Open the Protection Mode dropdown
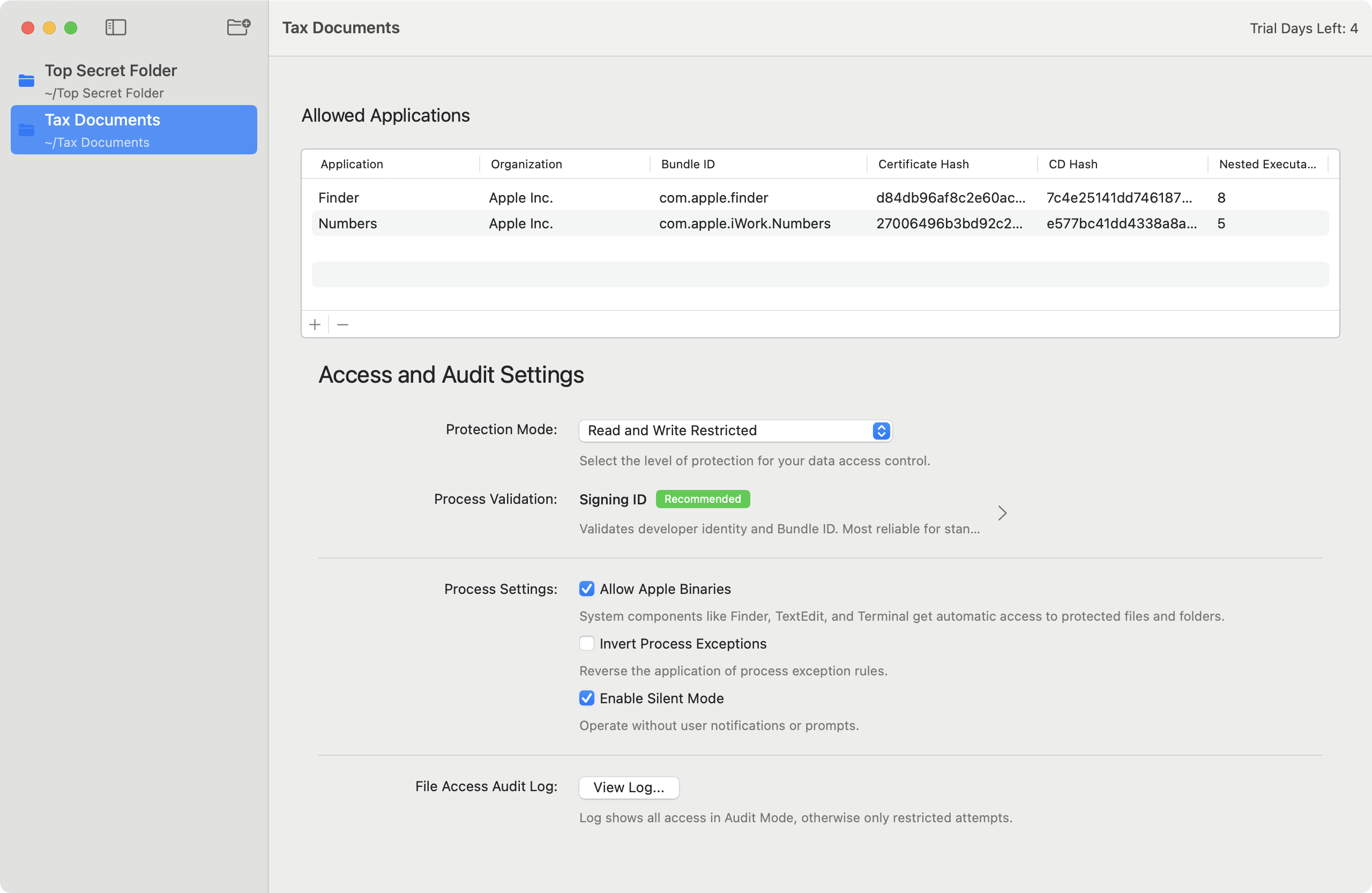The height and width of the screenshot is (893, 1372). point(736,430)
